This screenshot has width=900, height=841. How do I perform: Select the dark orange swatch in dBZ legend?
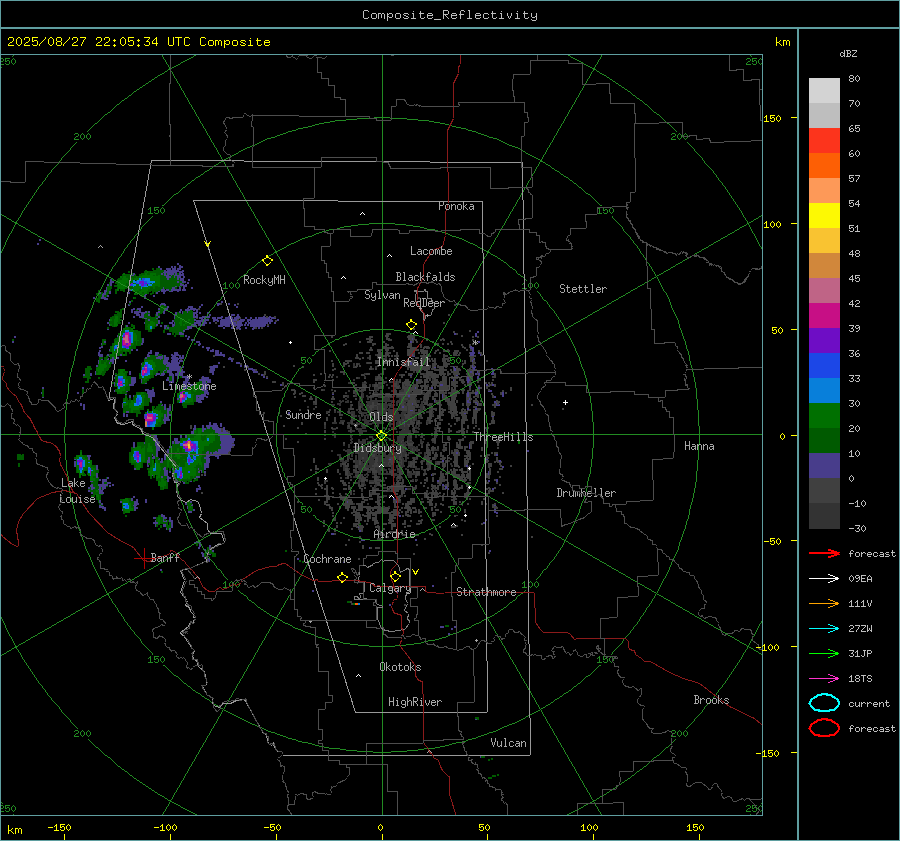[824, 166]
